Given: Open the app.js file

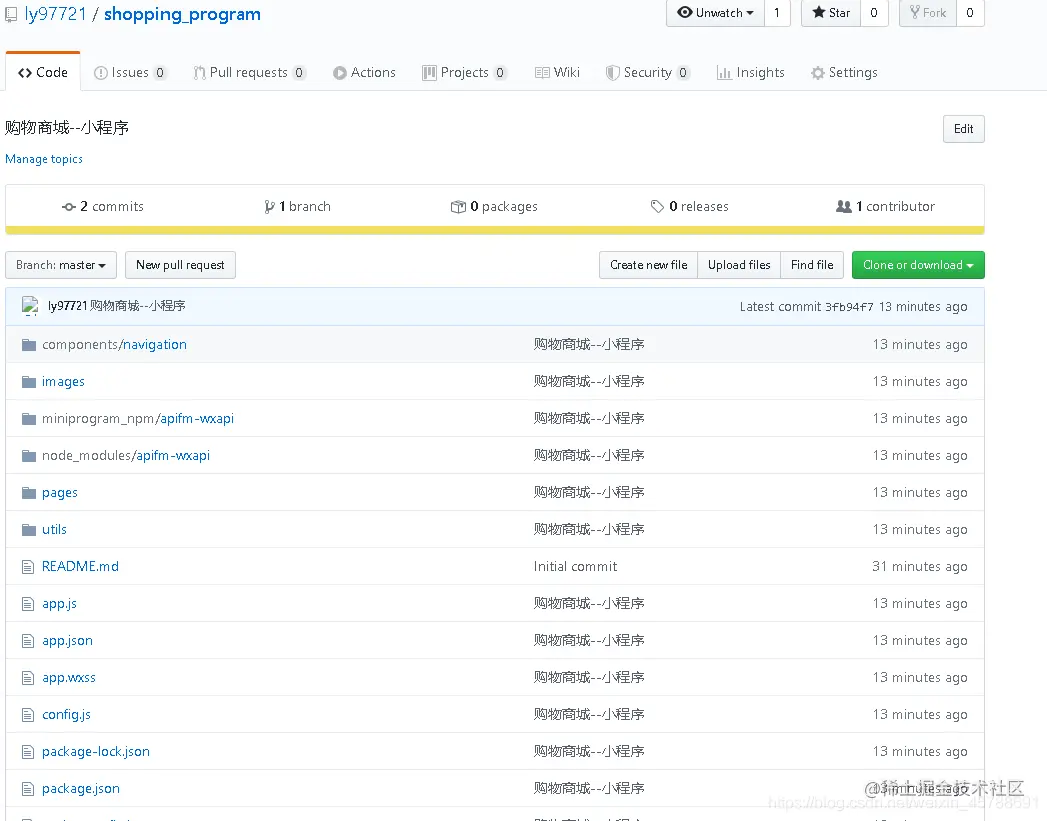Looking at the screenshot, I should 59,603.
